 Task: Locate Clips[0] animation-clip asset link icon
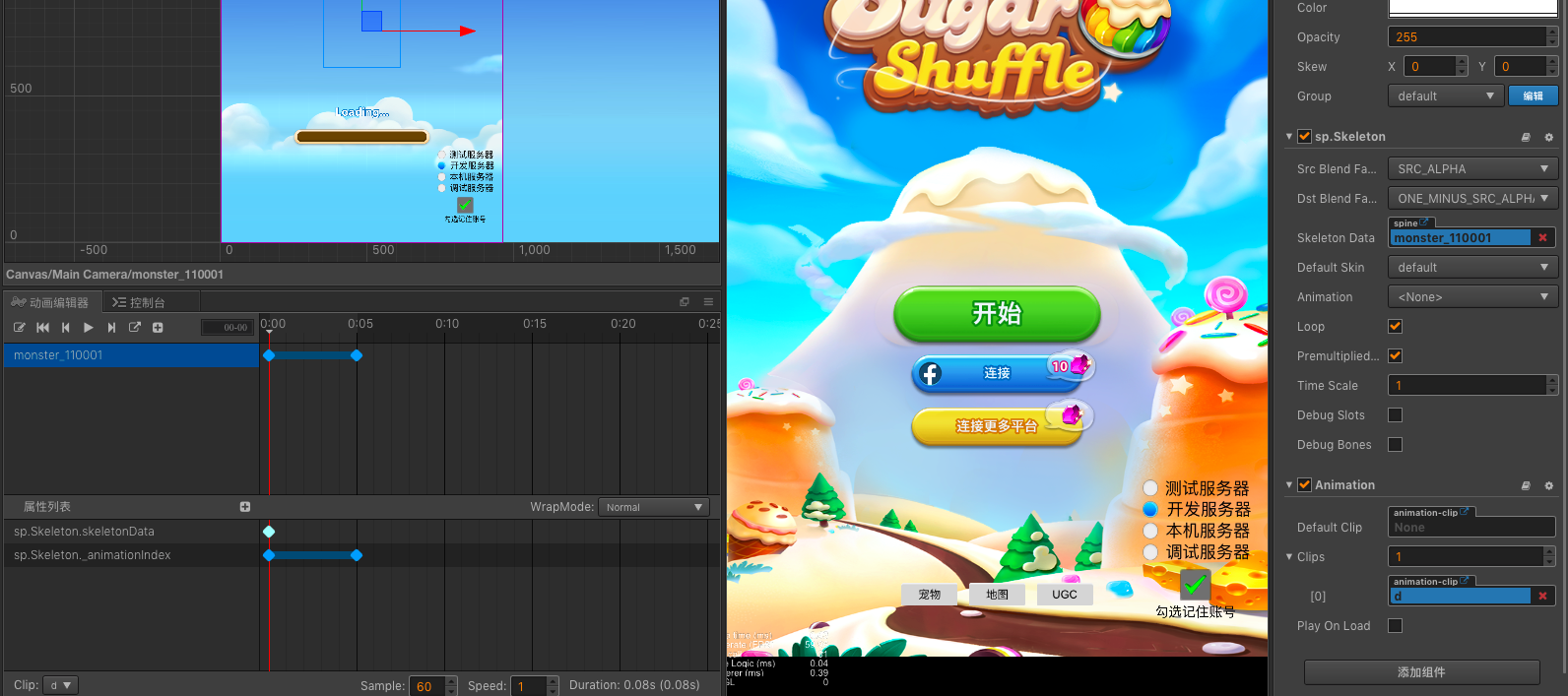click(1465, 581)
